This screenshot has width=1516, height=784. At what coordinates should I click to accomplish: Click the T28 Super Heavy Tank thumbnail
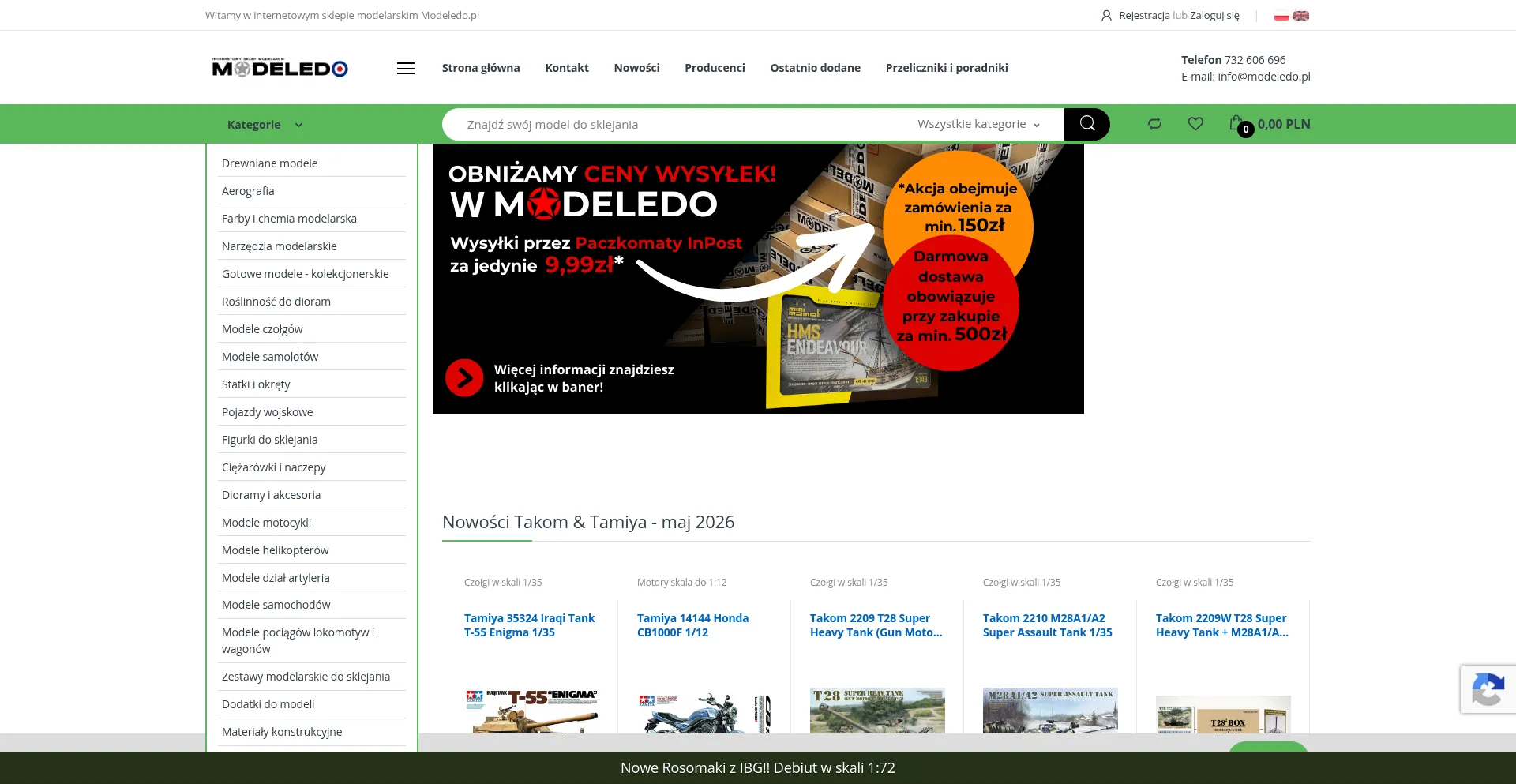pos(877,711)
